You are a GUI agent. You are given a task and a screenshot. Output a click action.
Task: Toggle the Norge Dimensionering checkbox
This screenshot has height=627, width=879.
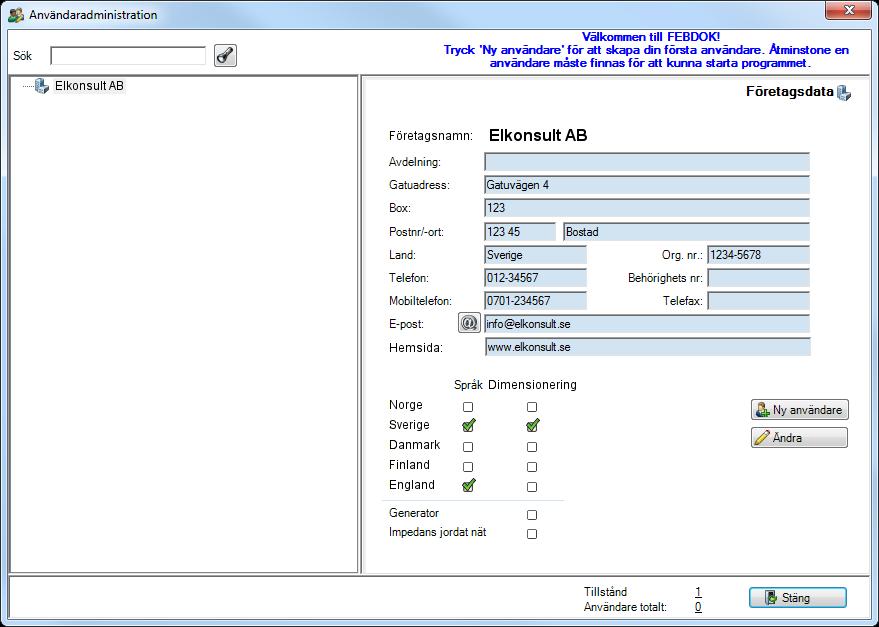coord(532,407)
